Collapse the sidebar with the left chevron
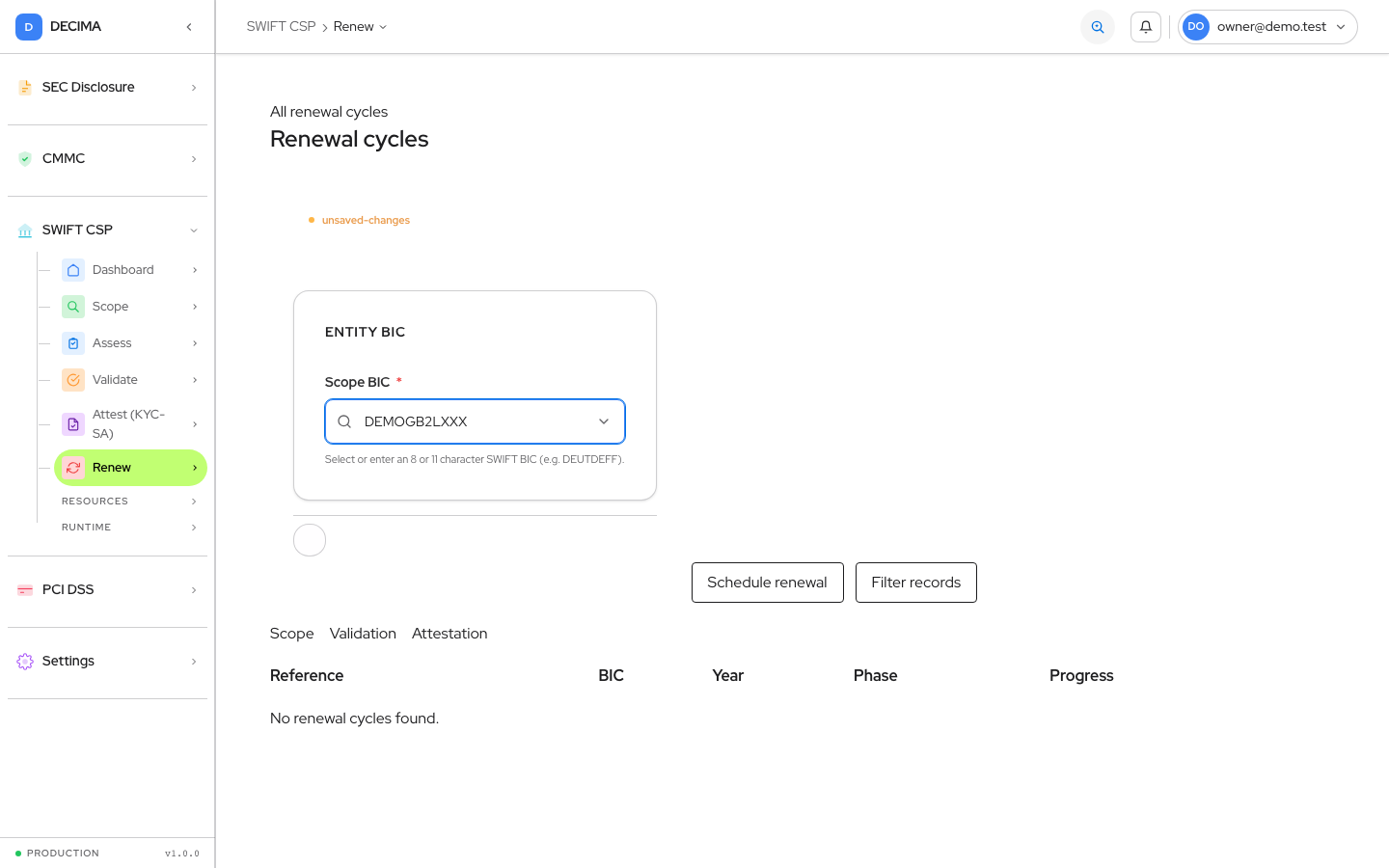1389x868 pixels. tap(189, 27)
